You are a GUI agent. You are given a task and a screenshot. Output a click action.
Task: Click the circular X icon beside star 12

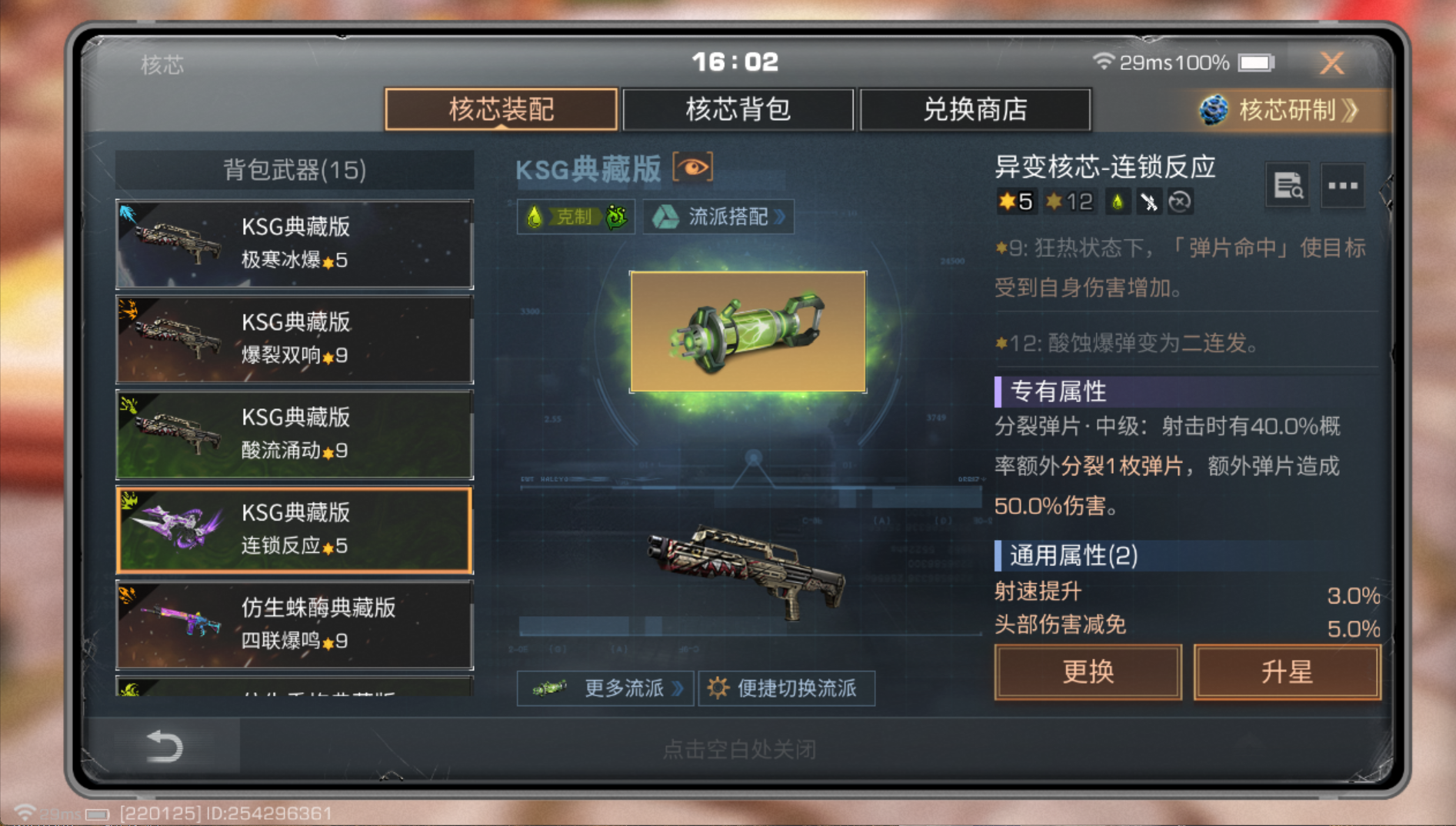pyautogui.click(x=1180, y=202)
